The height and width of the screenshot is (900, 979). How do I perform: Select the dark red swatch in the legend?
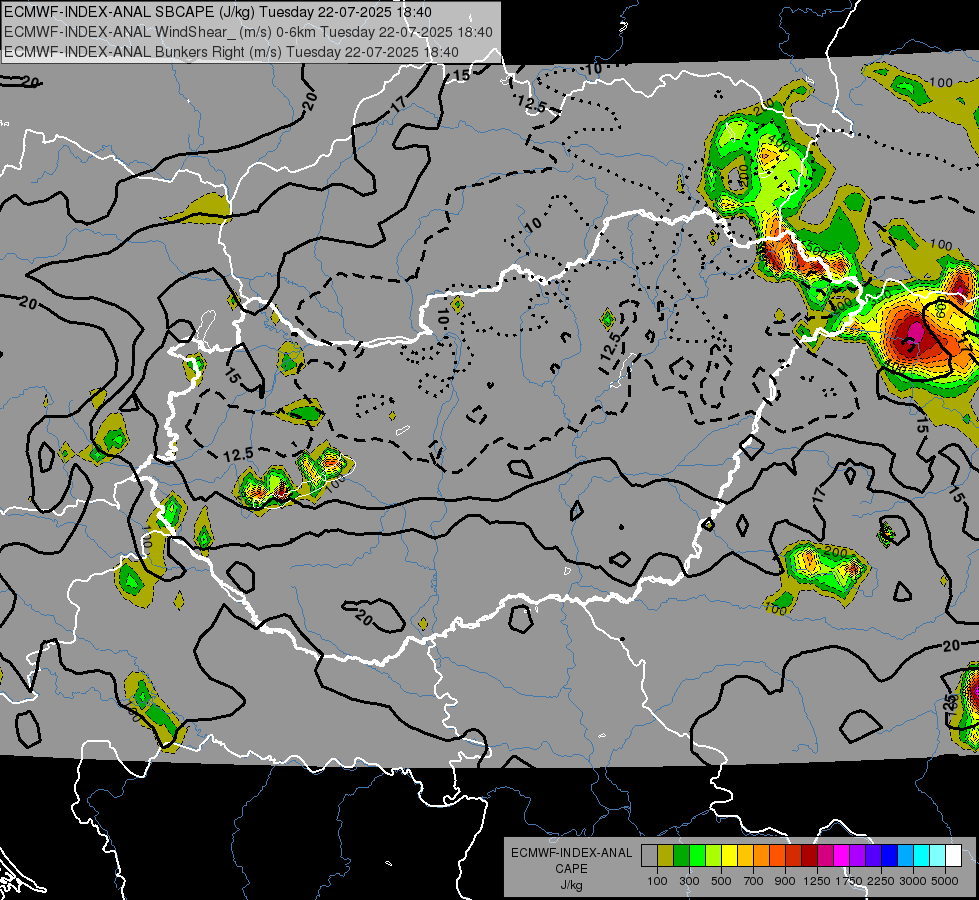(809, 855)
